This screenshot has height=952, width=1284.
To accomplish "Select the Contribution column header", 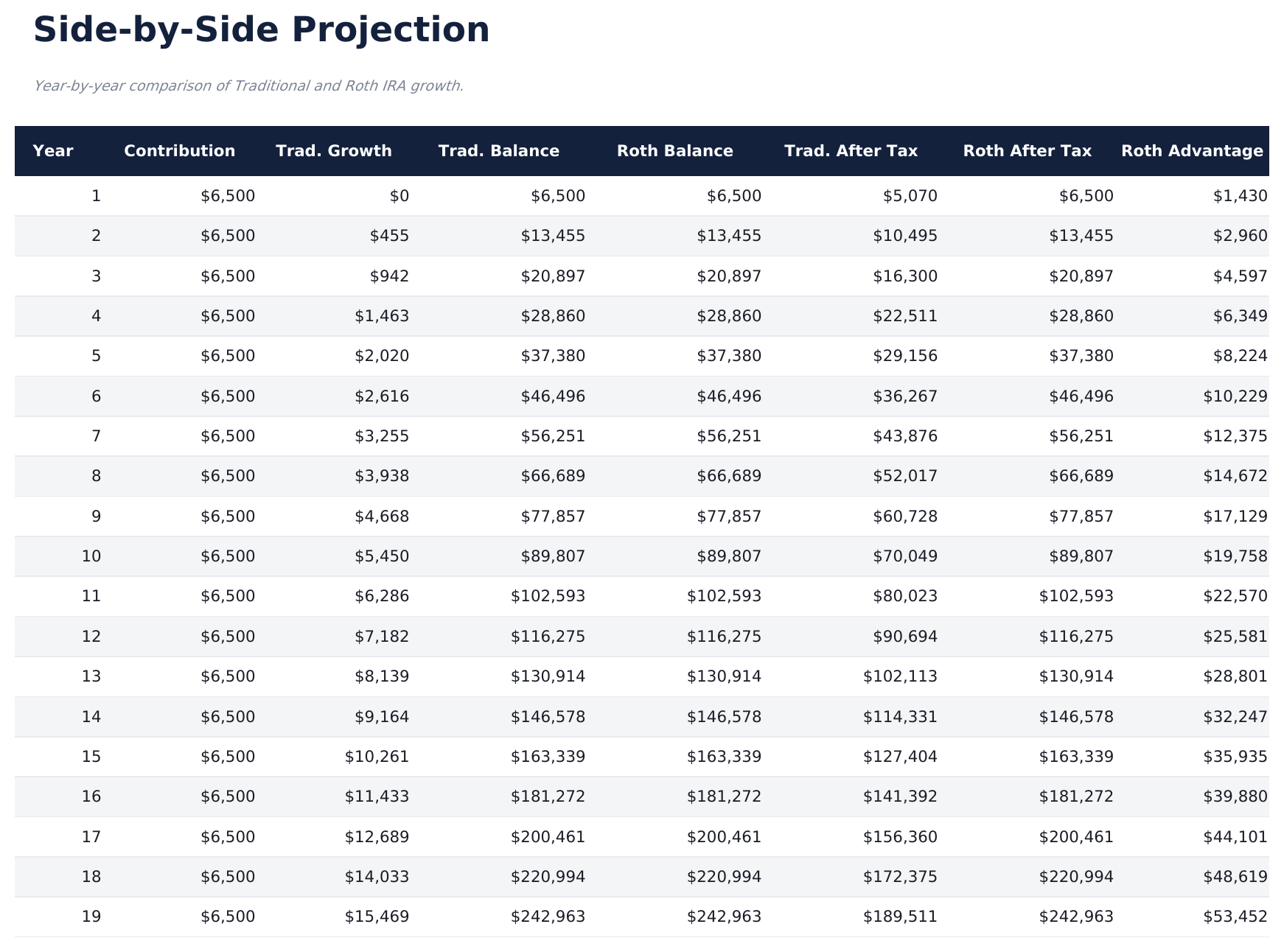I will [179, 151].
